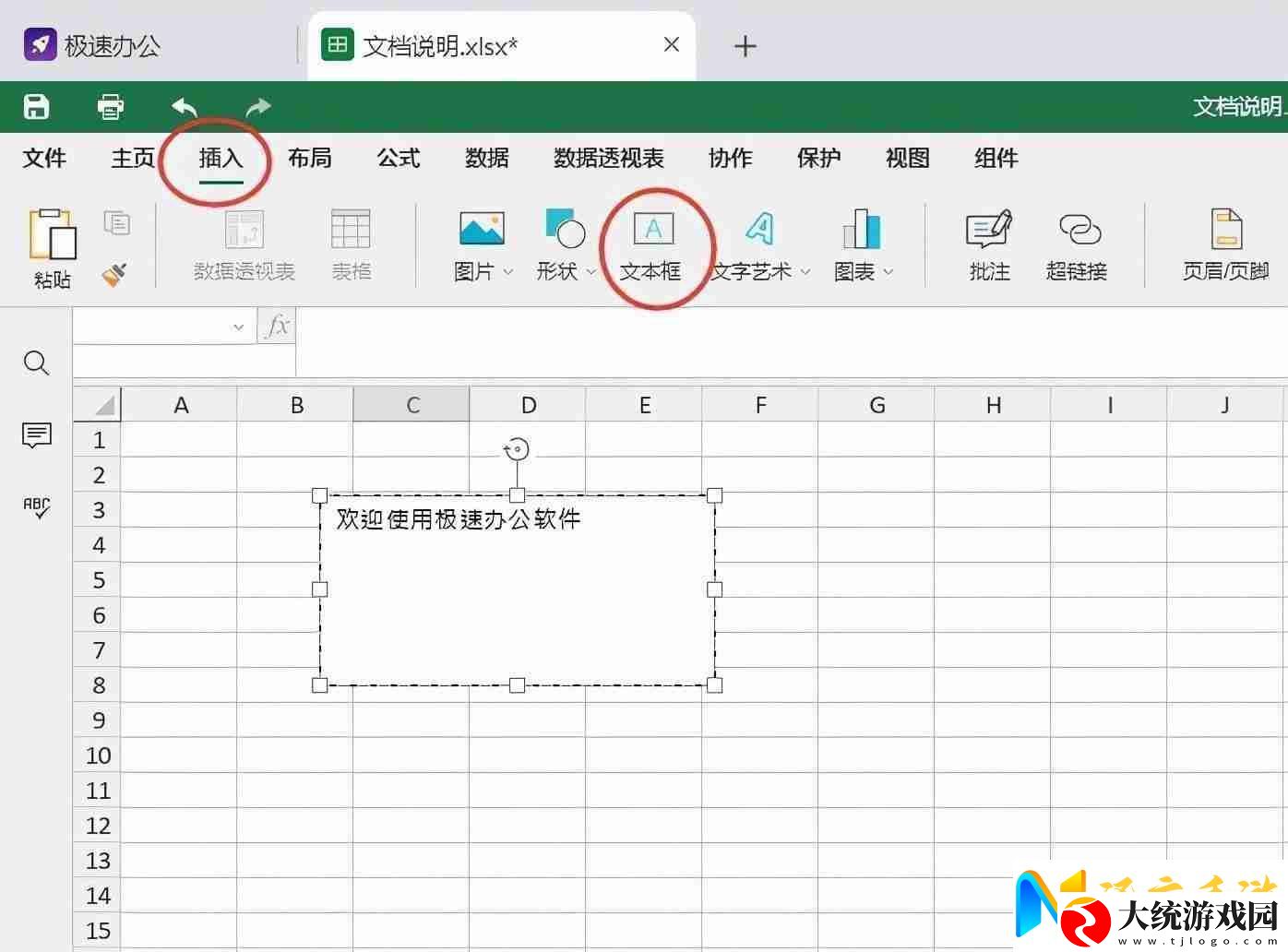Click the bottom-center handle of the text box
1288x952 pixels.
click(x=517, y=685)
